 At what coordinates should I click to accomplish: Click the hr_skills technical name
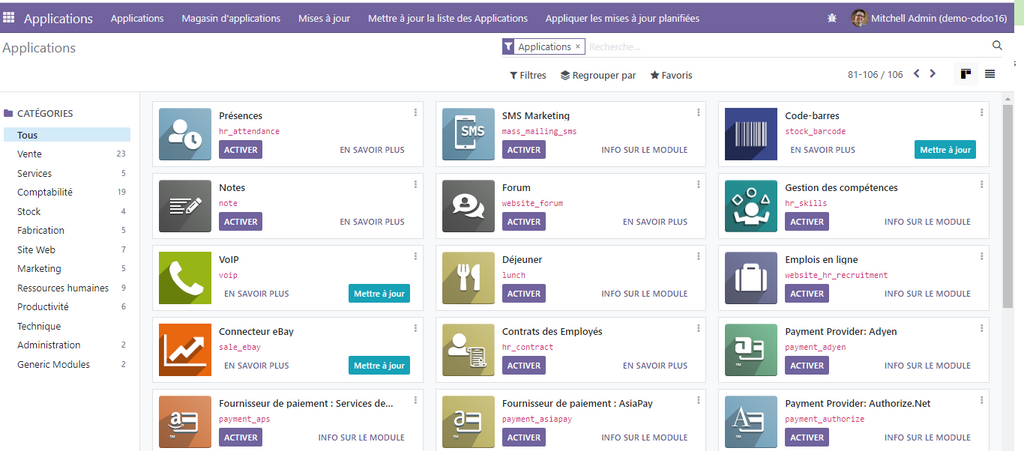806,203
